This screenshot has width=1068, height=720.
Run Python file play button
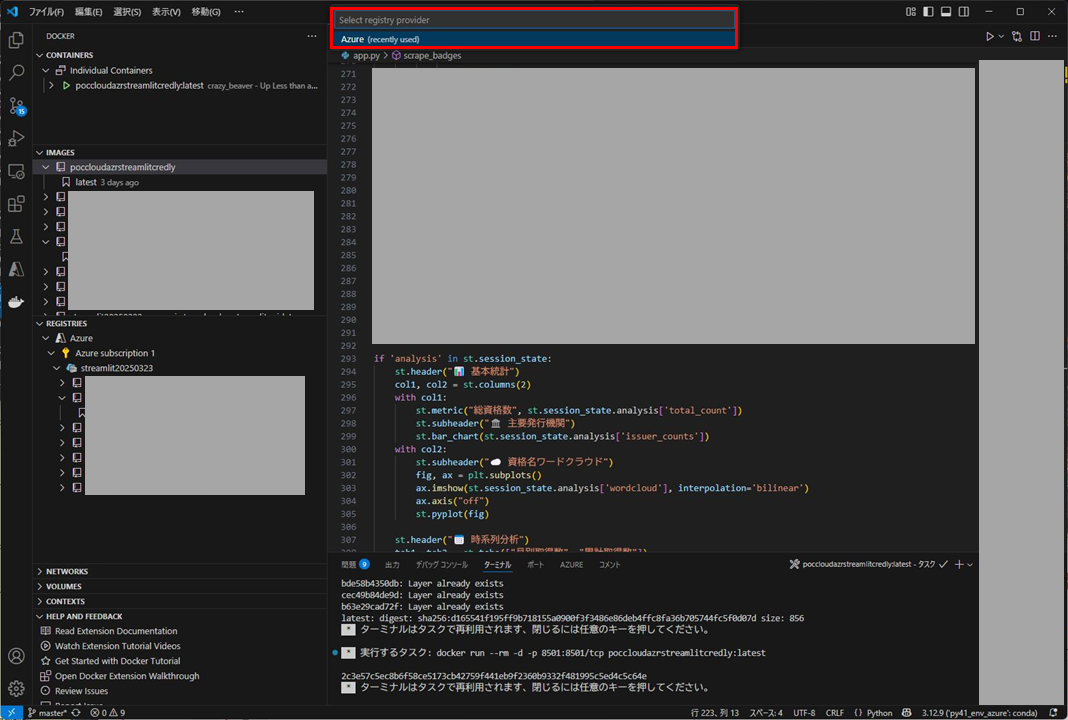tap(989, 36)
